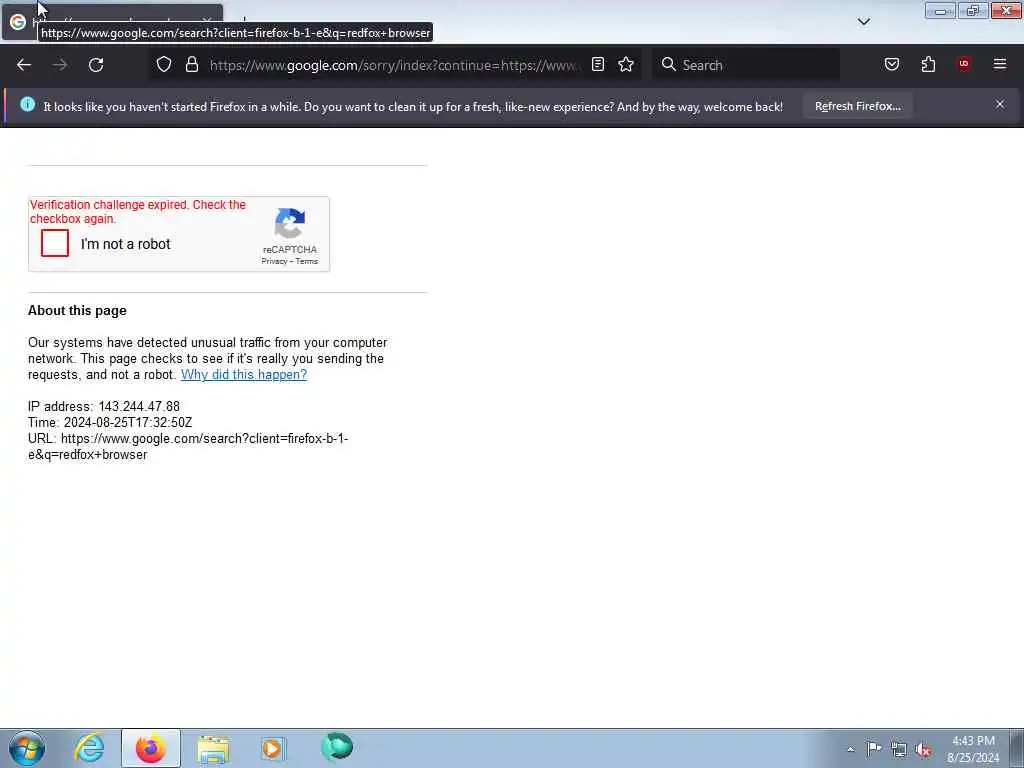Open the Windows Start menu

point(27,748)
